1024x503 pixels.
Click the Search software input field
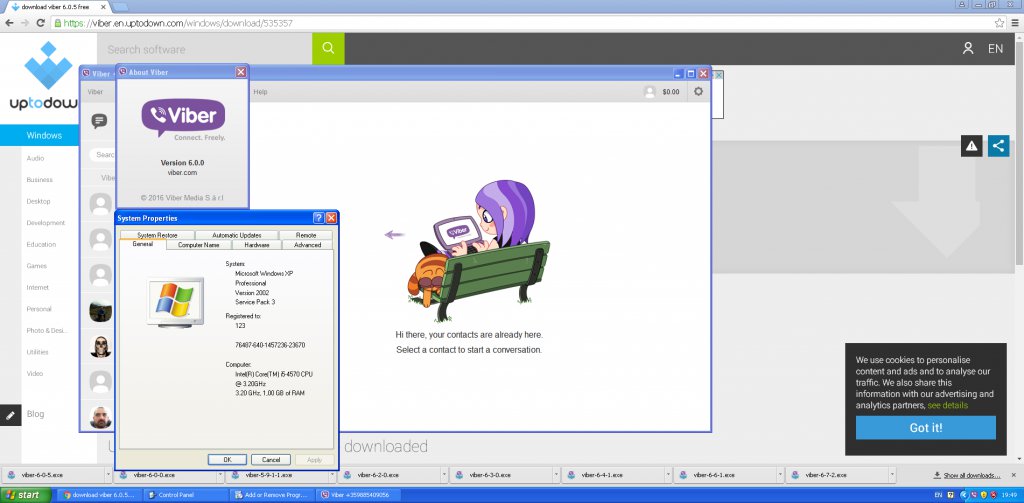(x=205, y=49)
